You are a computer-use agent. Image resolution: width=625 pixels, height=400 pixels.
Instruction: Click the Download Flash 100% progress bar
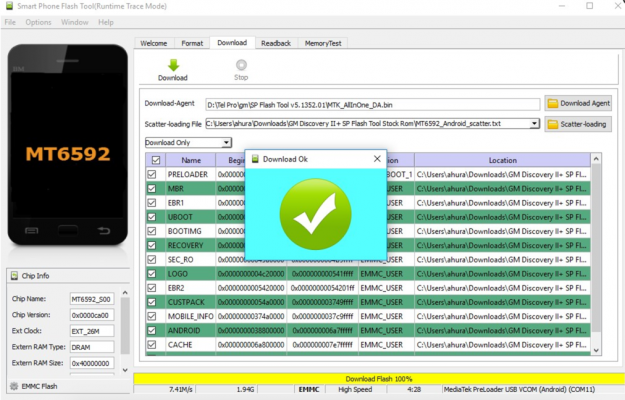tap(372, 379)
